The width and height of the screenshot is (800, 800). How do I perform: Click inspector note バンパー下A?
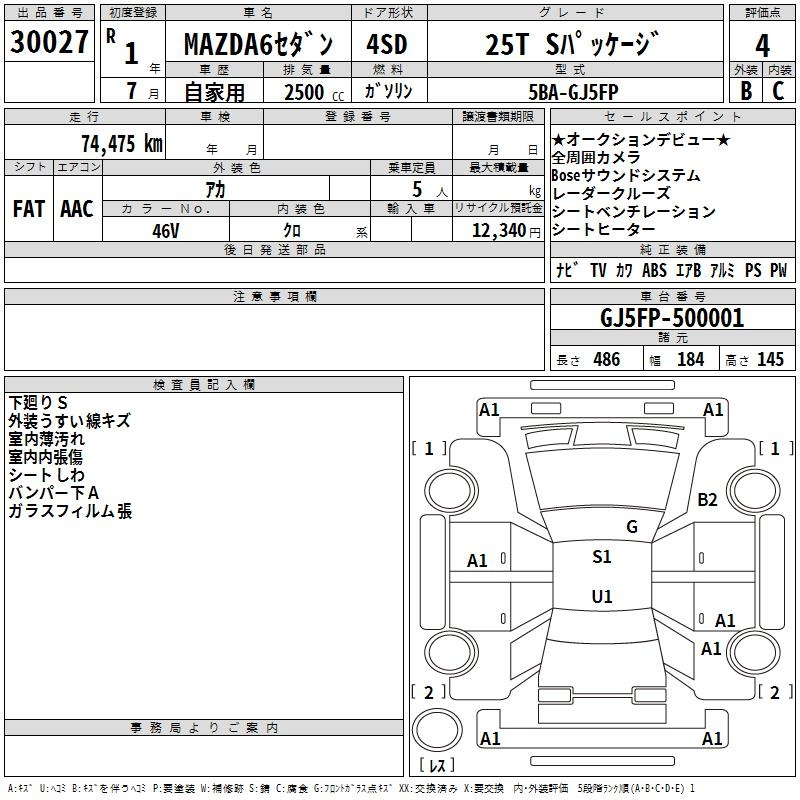point(54,492)
